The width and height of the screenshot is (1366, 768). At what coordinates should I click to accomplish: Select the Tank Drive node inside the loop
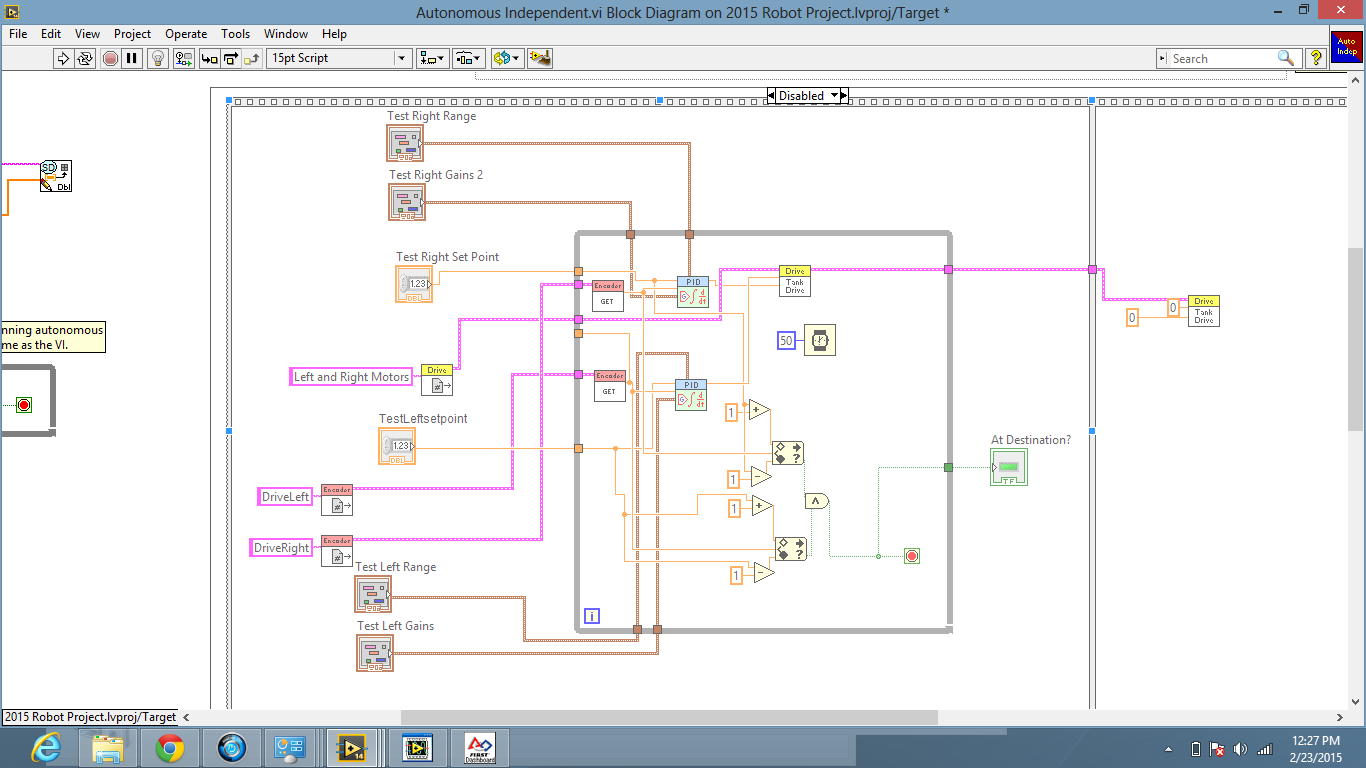(x=795, y=281)
